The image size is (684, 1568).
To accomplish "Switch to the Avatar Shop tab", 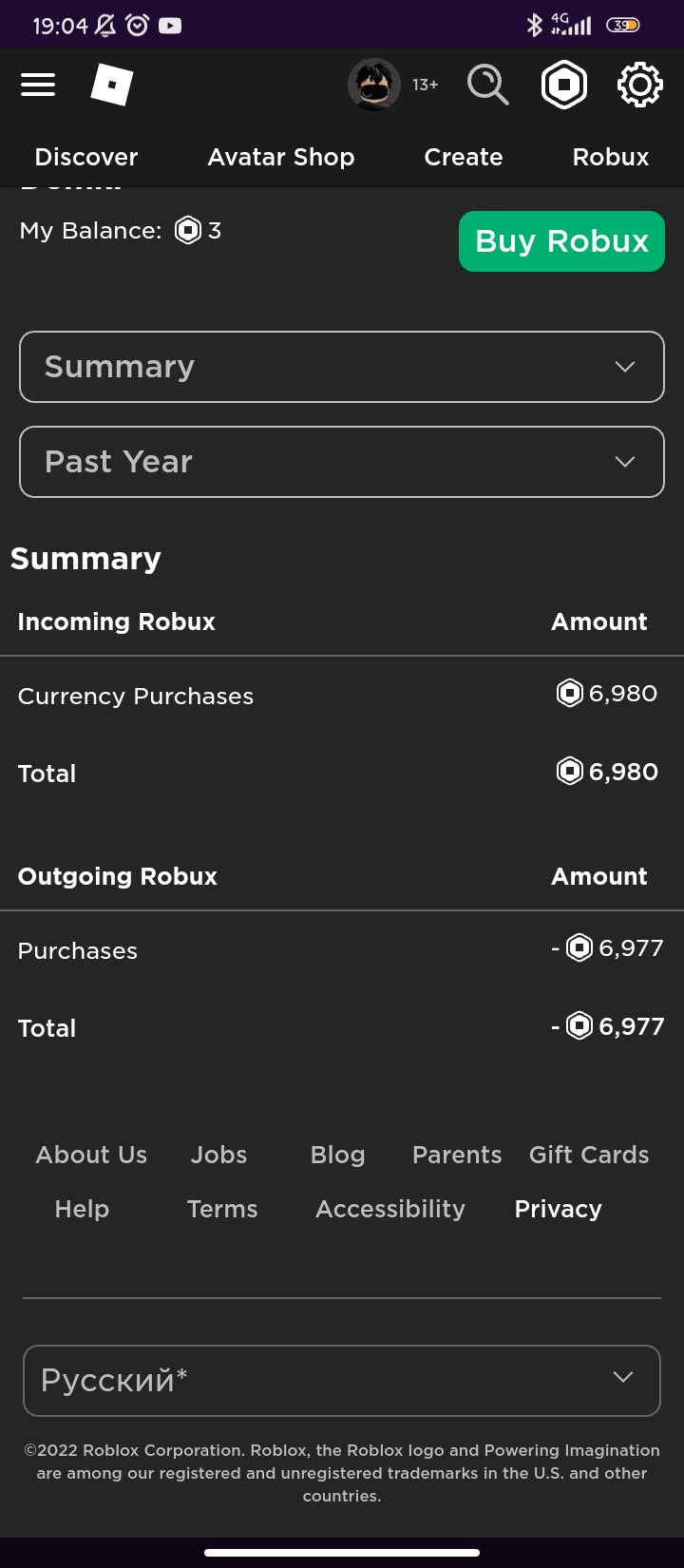I will click(x=281, y=157).
